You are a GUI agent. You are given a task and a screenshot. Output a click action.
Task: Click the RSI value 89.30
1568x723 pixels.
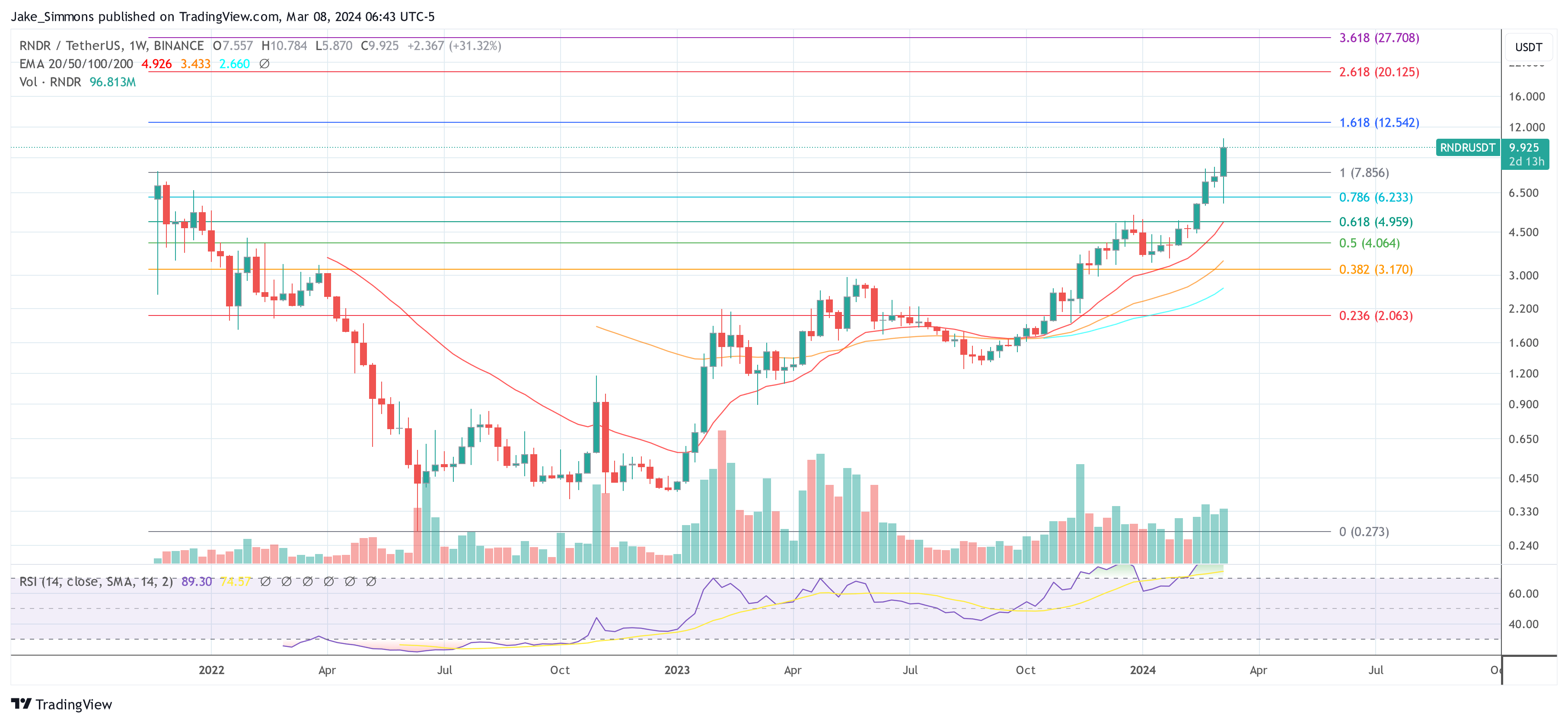(197, 582)
